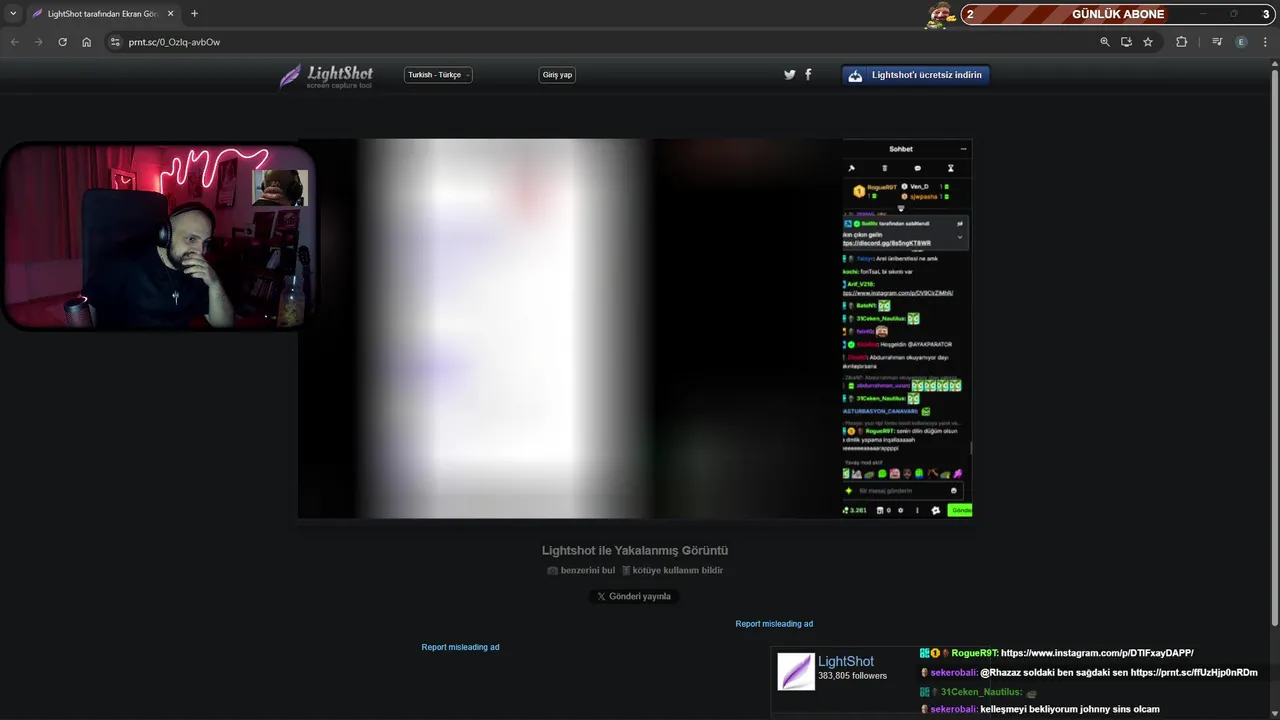View site information for prnt.sc
This screenshot has width=1280, height=720.
click(x=115, y=42)
